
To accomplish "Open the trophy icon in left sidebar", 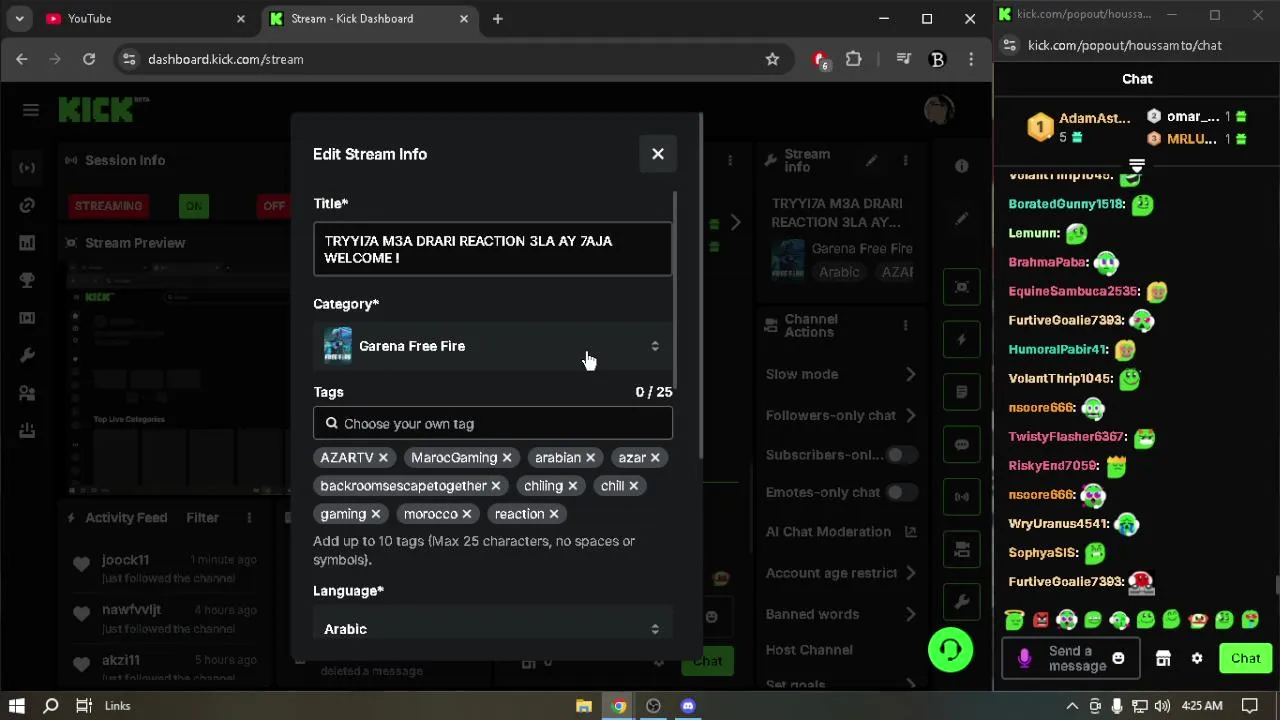I will (x=27, y=281).
